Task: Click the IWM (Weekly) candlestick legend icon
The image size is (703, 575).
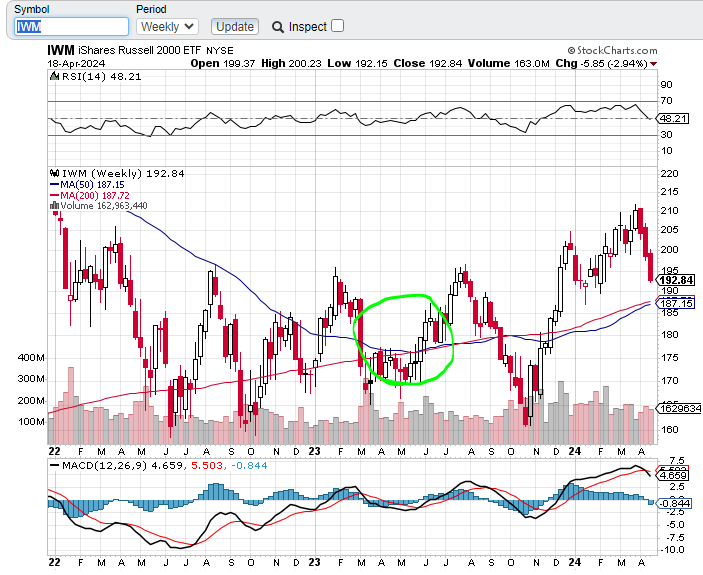Action: point(55,173)
